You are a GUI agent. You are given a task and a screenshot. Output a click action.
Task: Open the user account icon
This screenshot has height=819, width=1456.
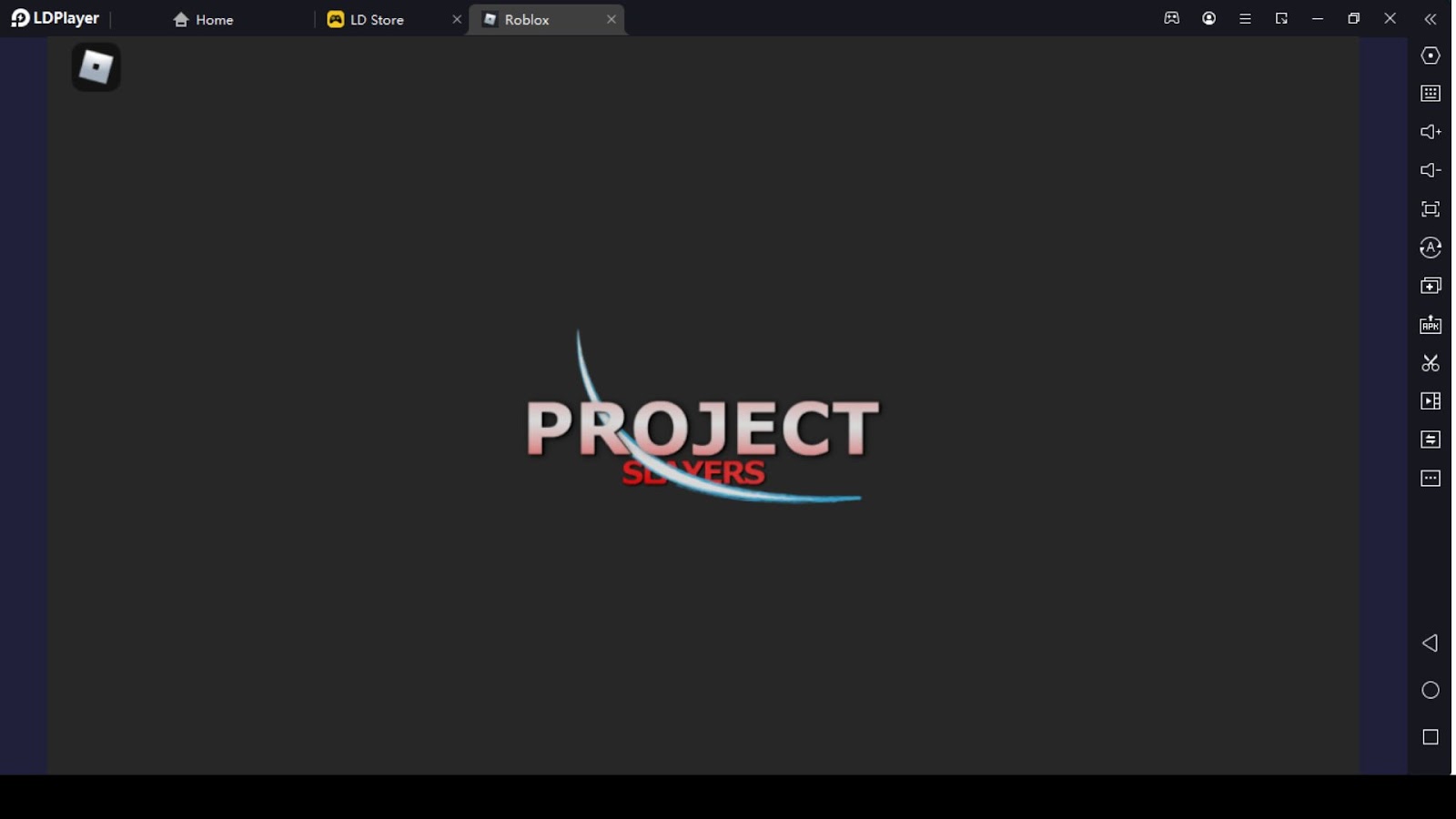tap(1208, 18)
